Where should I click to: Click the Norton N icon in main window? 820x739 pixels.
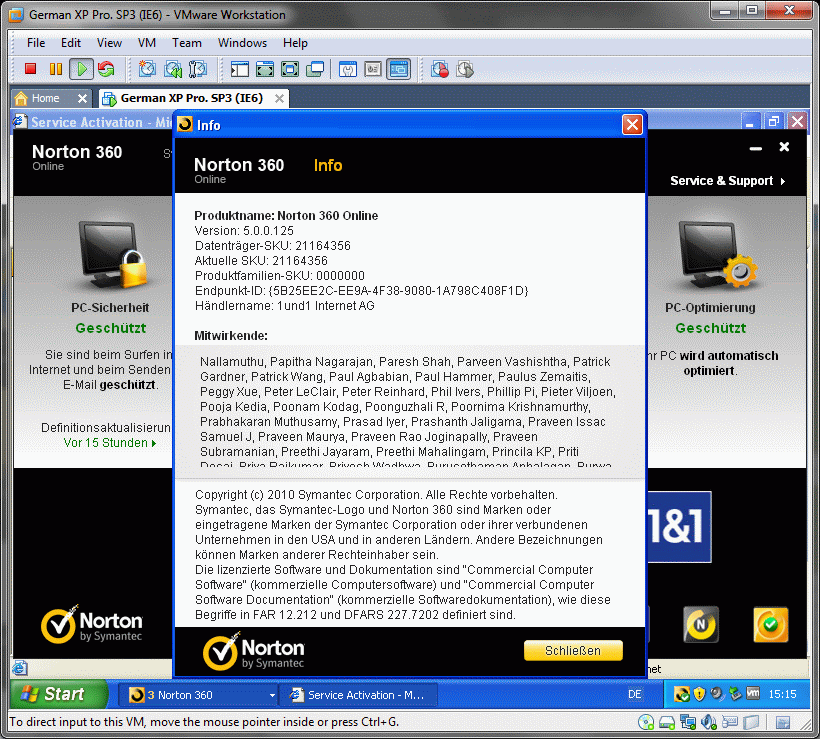click(700, 624)
